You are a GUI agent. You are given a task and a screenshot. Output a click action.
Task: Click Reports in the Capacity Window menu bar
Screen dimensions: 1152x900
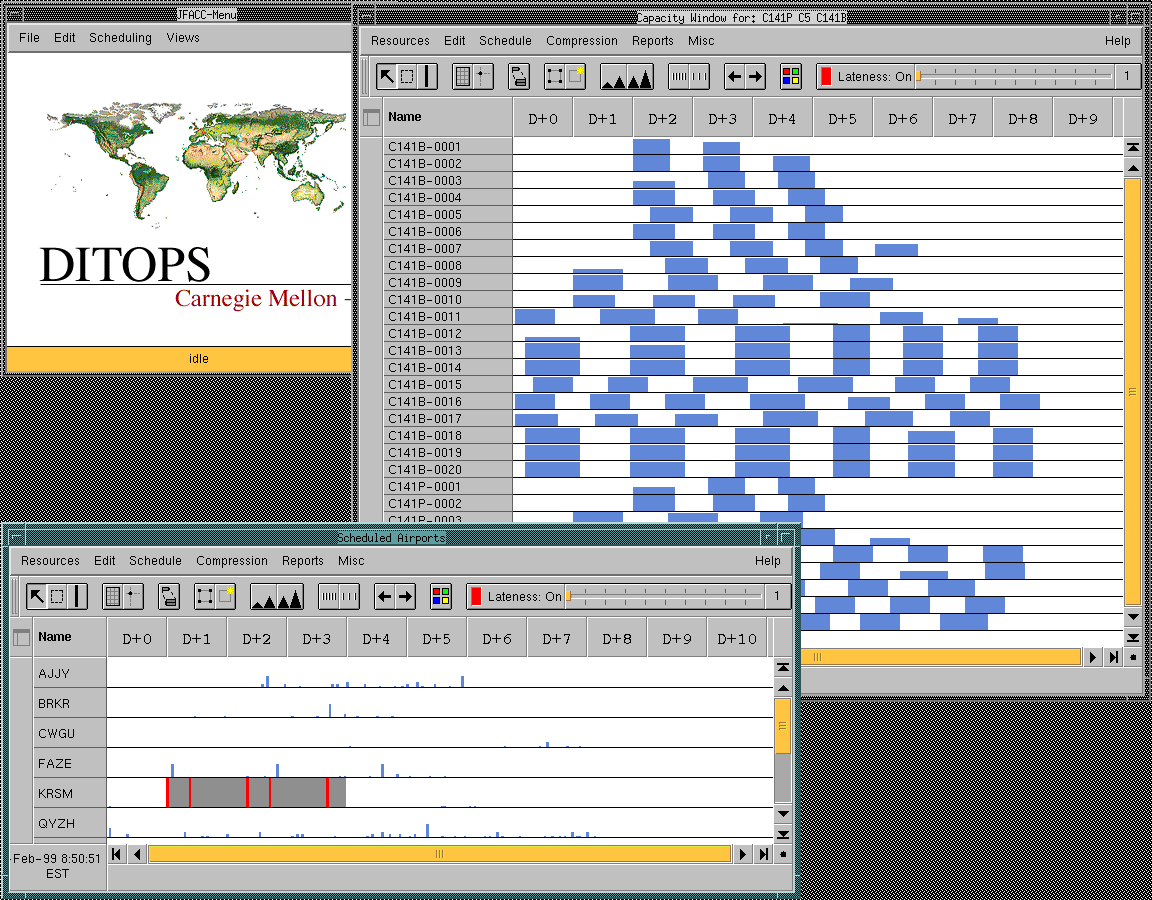[x=652, y=41]
